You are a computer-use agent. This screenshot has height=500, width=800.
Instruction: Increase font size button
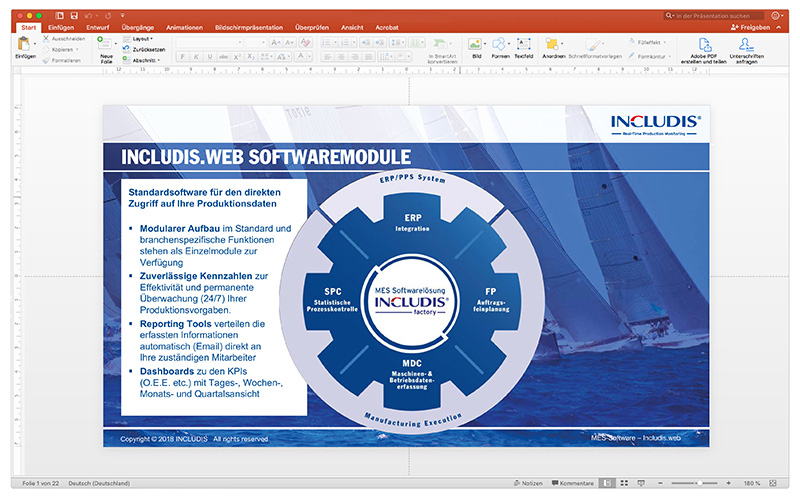[x=276, y=43]
